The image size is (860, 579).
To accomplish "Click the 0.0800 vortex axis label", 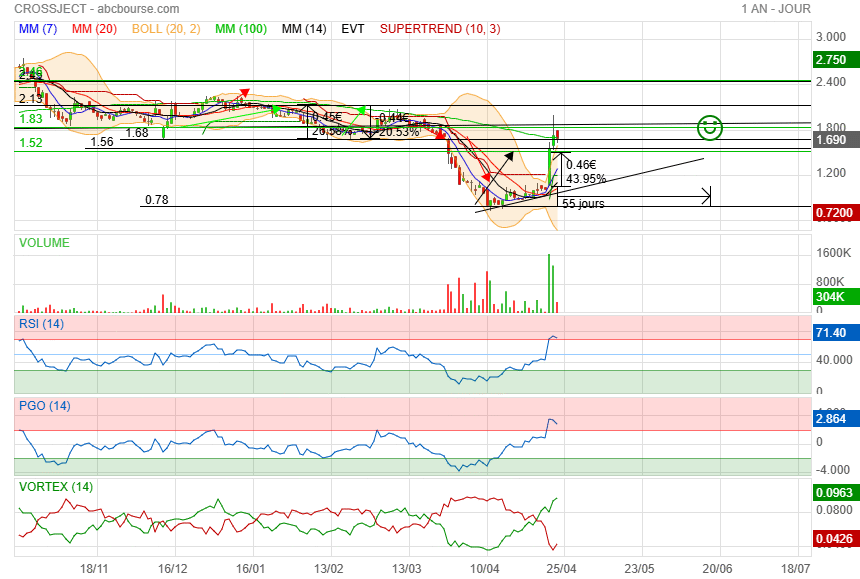I will 834,510.
